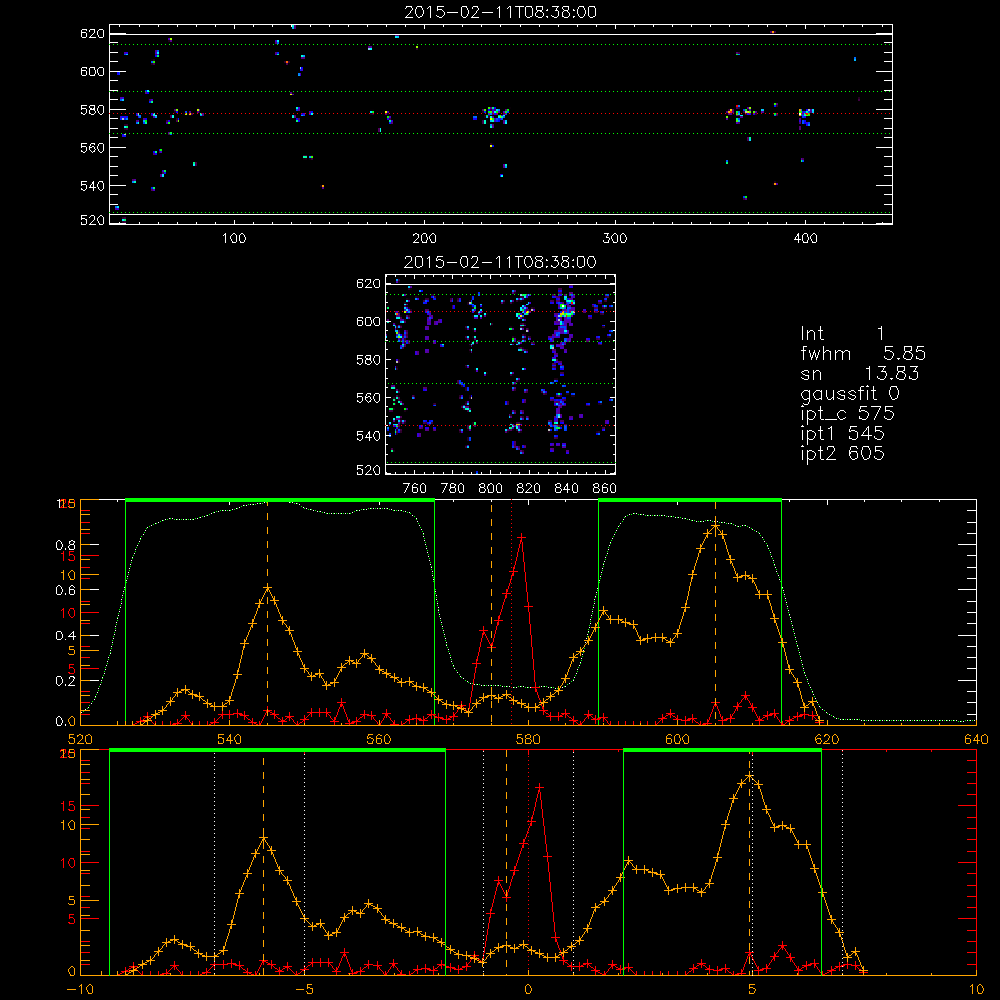Click x-axis label -5 on bottom plot
This screenshot has height=1000, width=1000.
[x=304, y=990]
